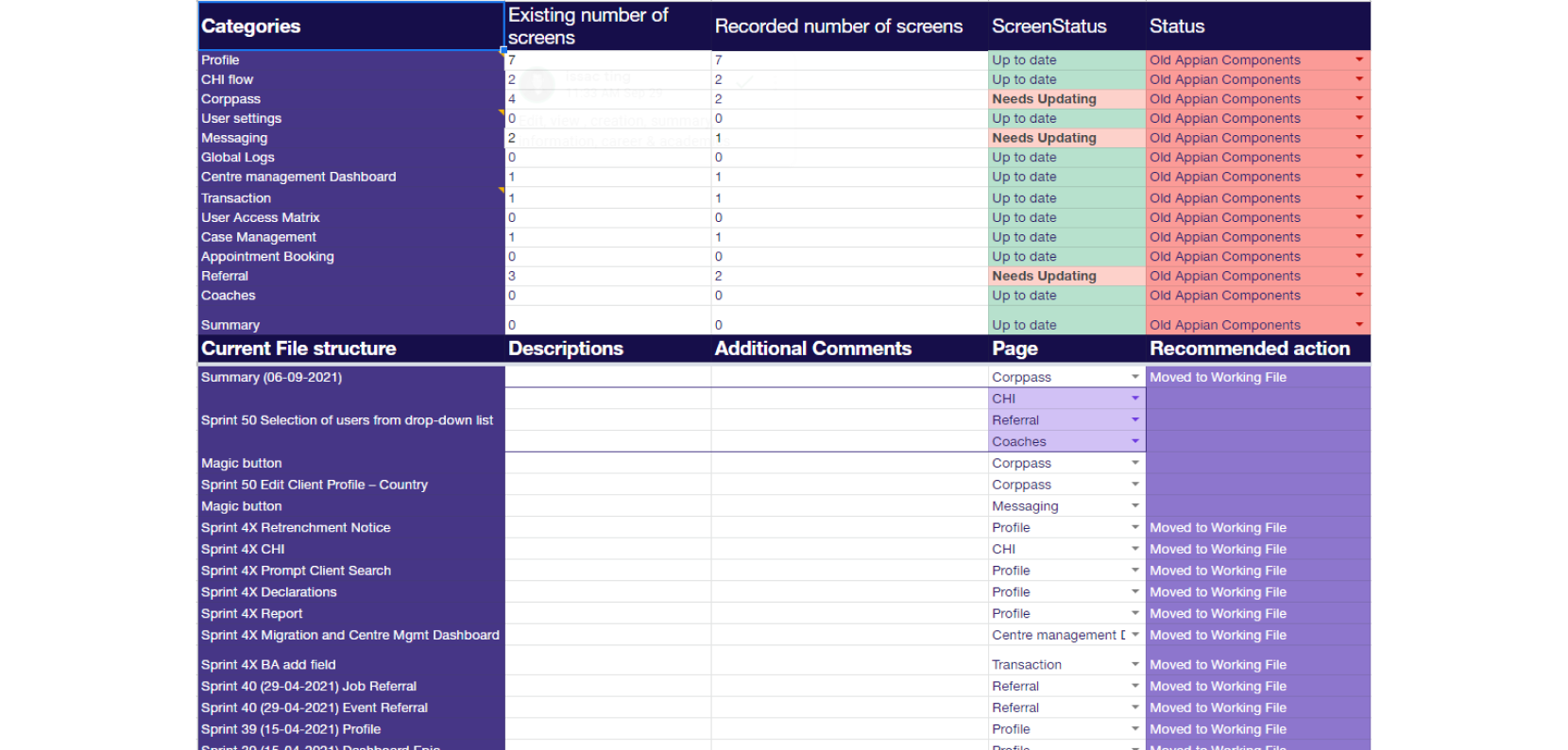1568x750 pixels.
Task: Open Status dropdown arrow in Coaches row
Action: [x=1359, y=295]
